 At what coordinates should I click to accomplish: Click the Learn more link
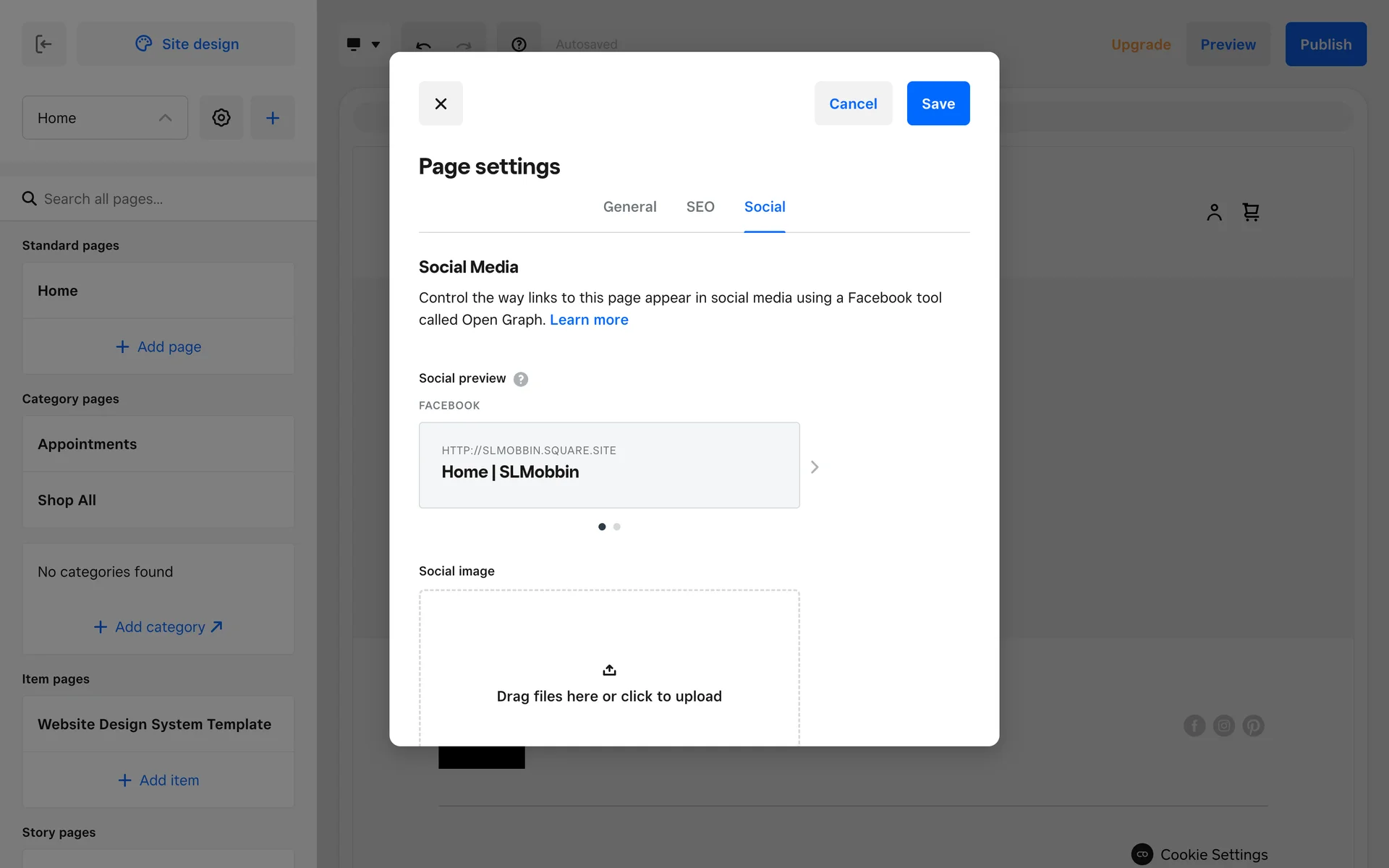pyautogui.click(x=589, y=320)
